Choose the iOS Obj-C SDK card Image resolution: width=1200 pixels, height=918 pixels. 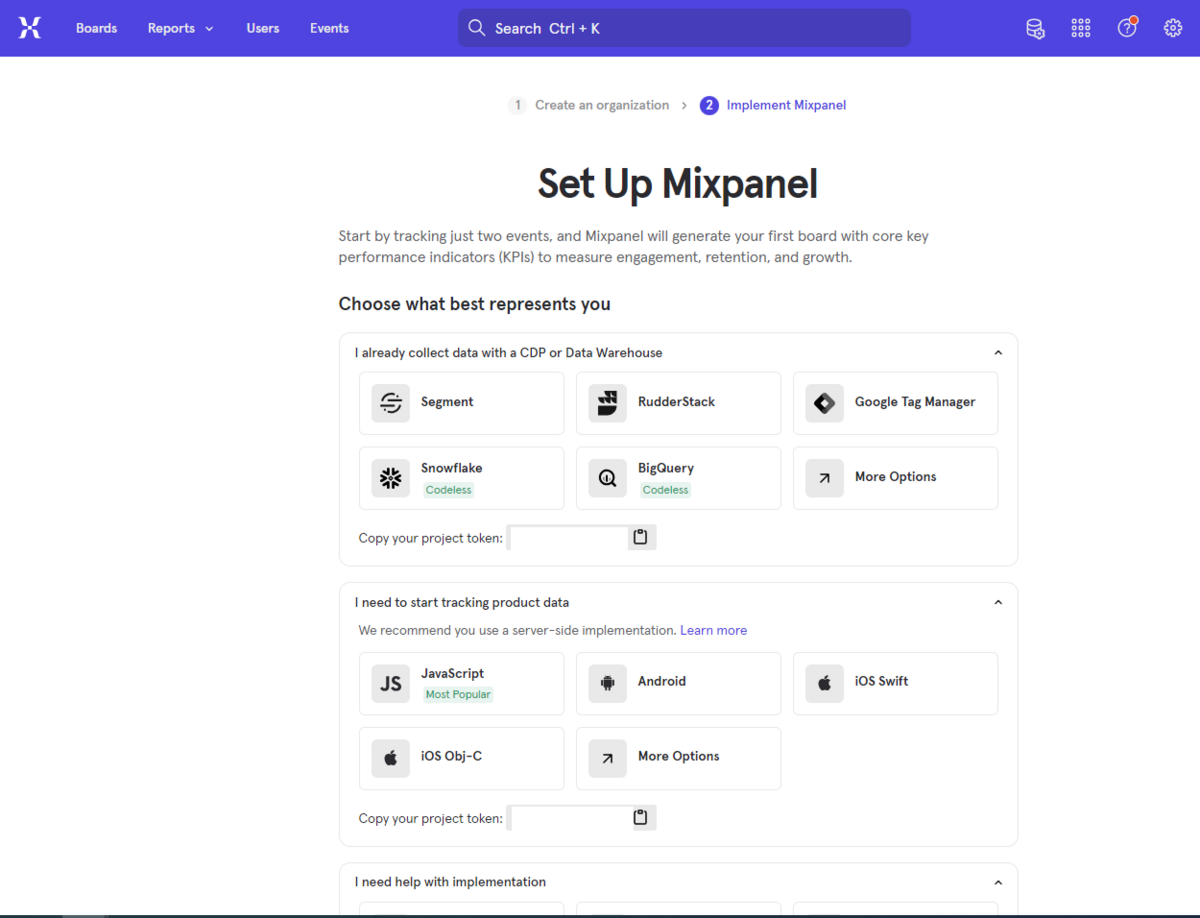pos(462,759)
